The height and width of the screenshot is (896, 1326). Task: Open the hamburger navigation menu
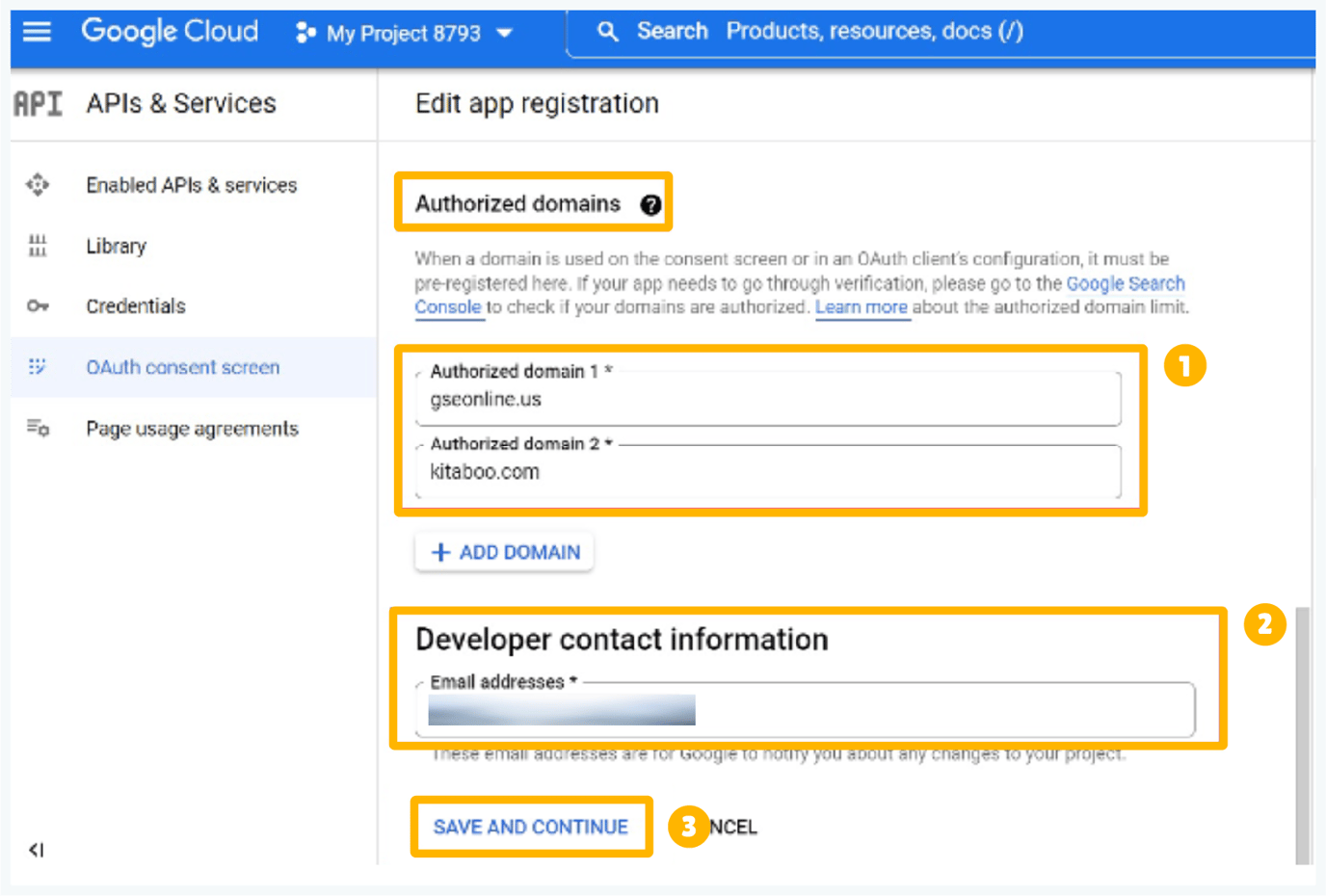37,32
